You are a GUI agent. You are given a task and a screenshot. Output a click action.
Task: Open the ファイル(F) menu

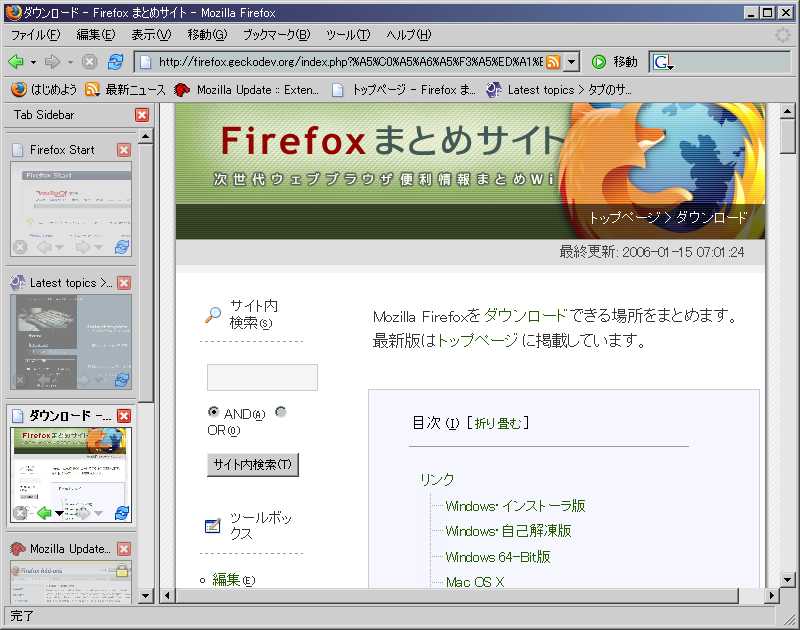pyautogui.click(x=35, y=35)
